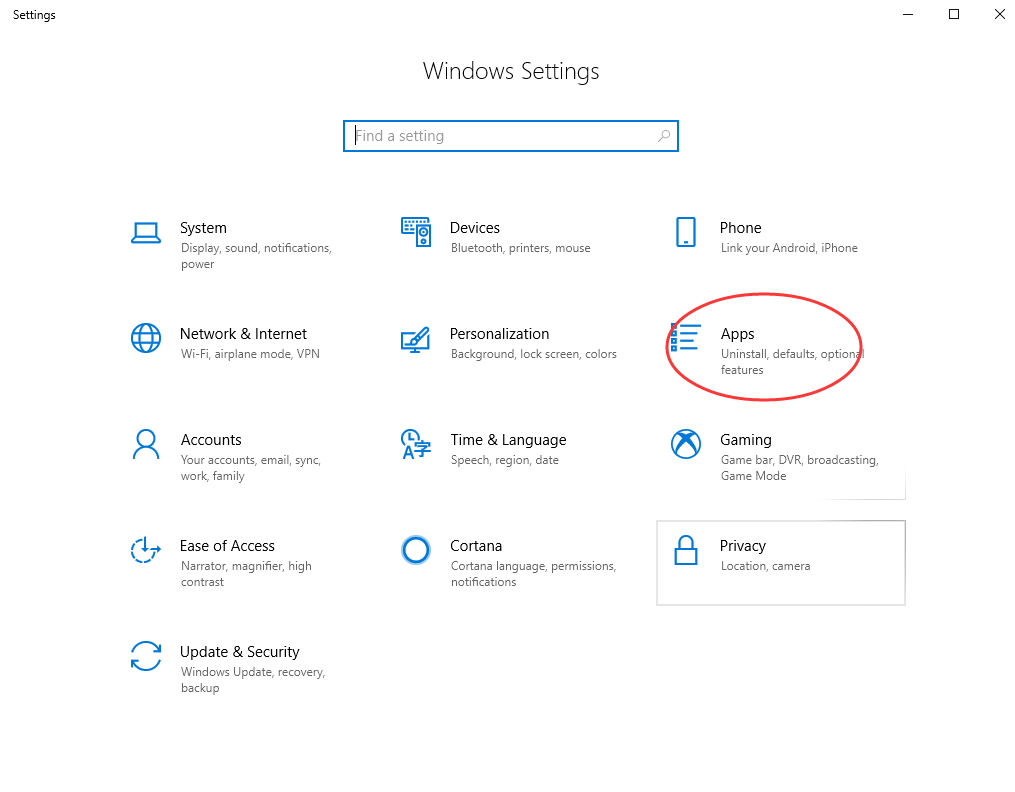Select the Cortana title

click(x=476, y=546)
